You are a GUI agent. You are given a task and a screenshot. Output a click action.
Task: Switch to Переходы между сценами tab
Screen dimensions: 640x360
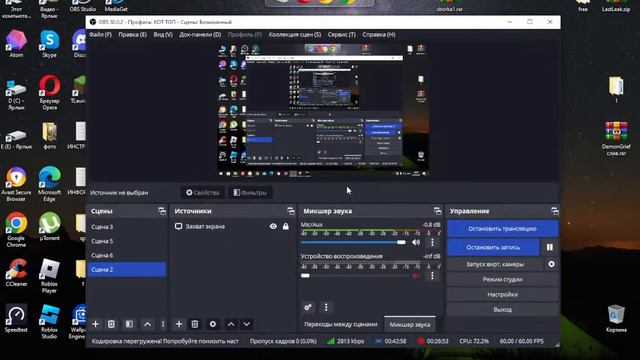341,324
